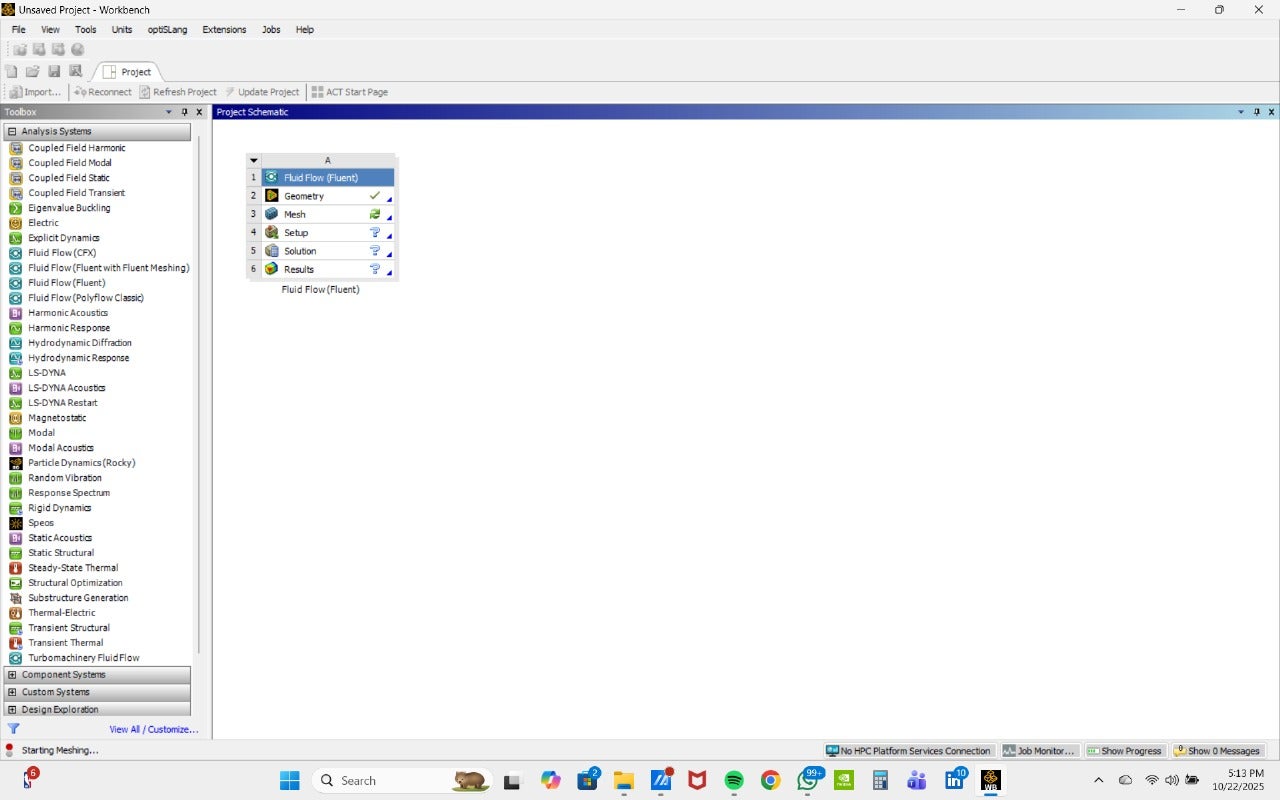Open Google Chrome from the taskbar

[x=770, y=780]
